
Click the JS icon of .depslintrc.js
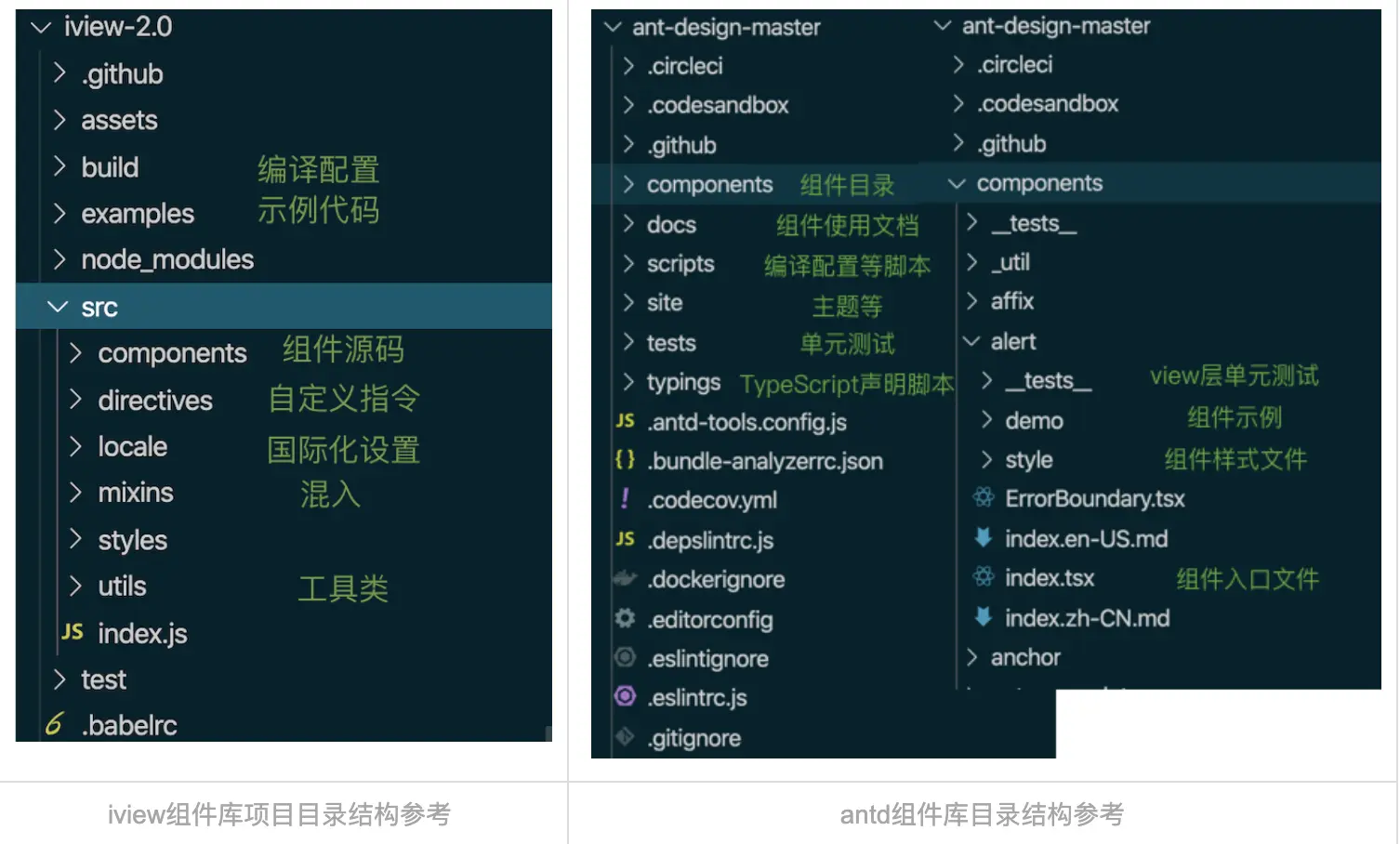(x=626, y=539)
